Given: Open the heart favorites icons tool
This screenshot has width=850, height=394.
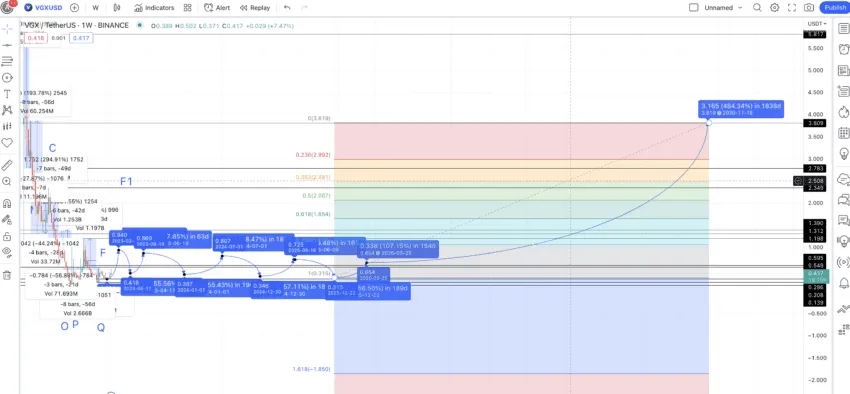Looking at the screenshot, I should coord(7,143).
